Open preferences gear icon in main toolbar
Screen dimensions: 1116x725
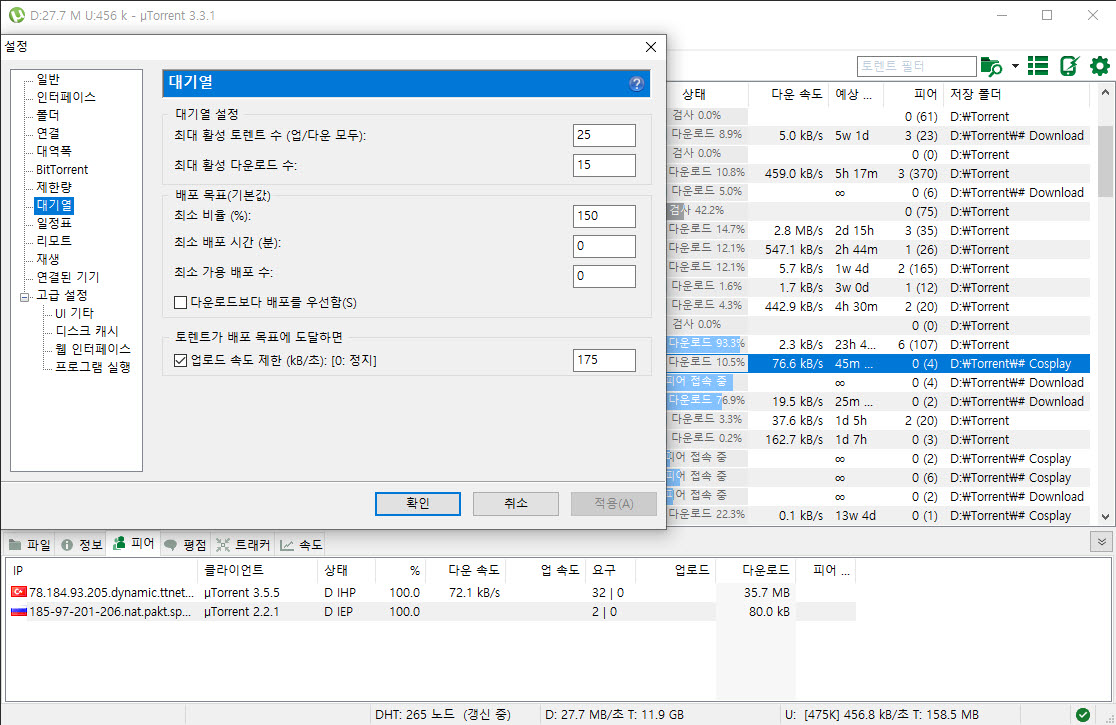click(1100, 66)
